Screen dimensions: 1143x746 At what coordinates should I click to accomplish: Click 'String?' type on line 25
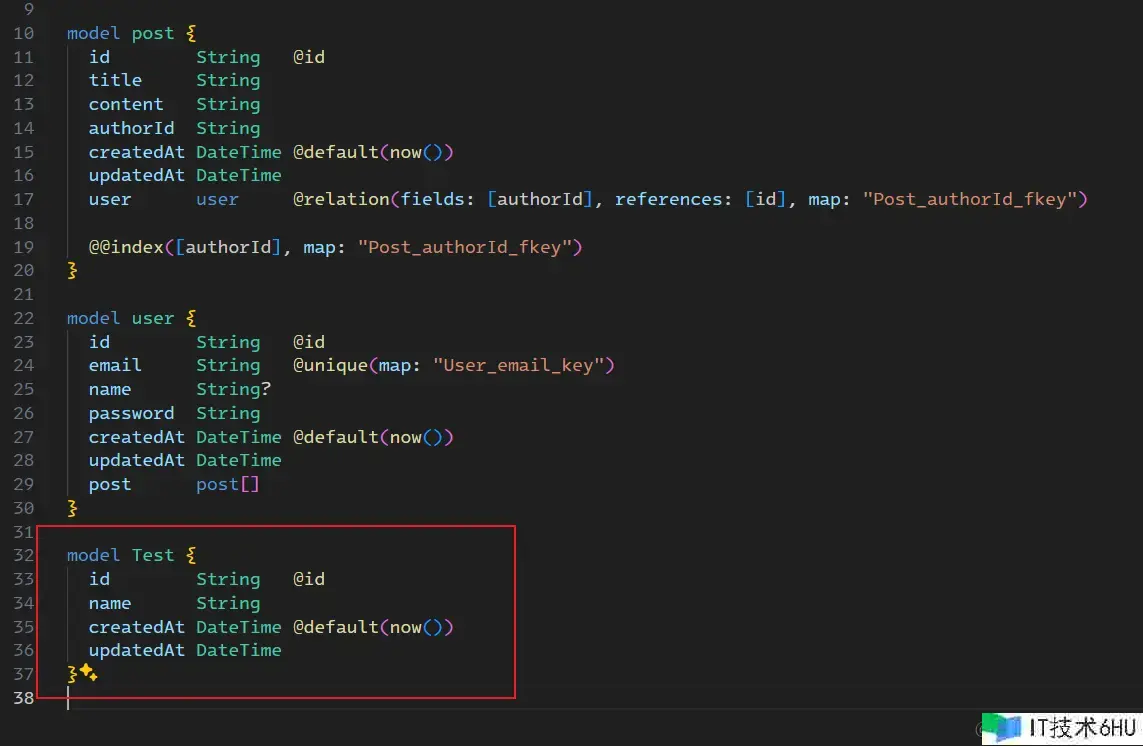coord(233,389)
